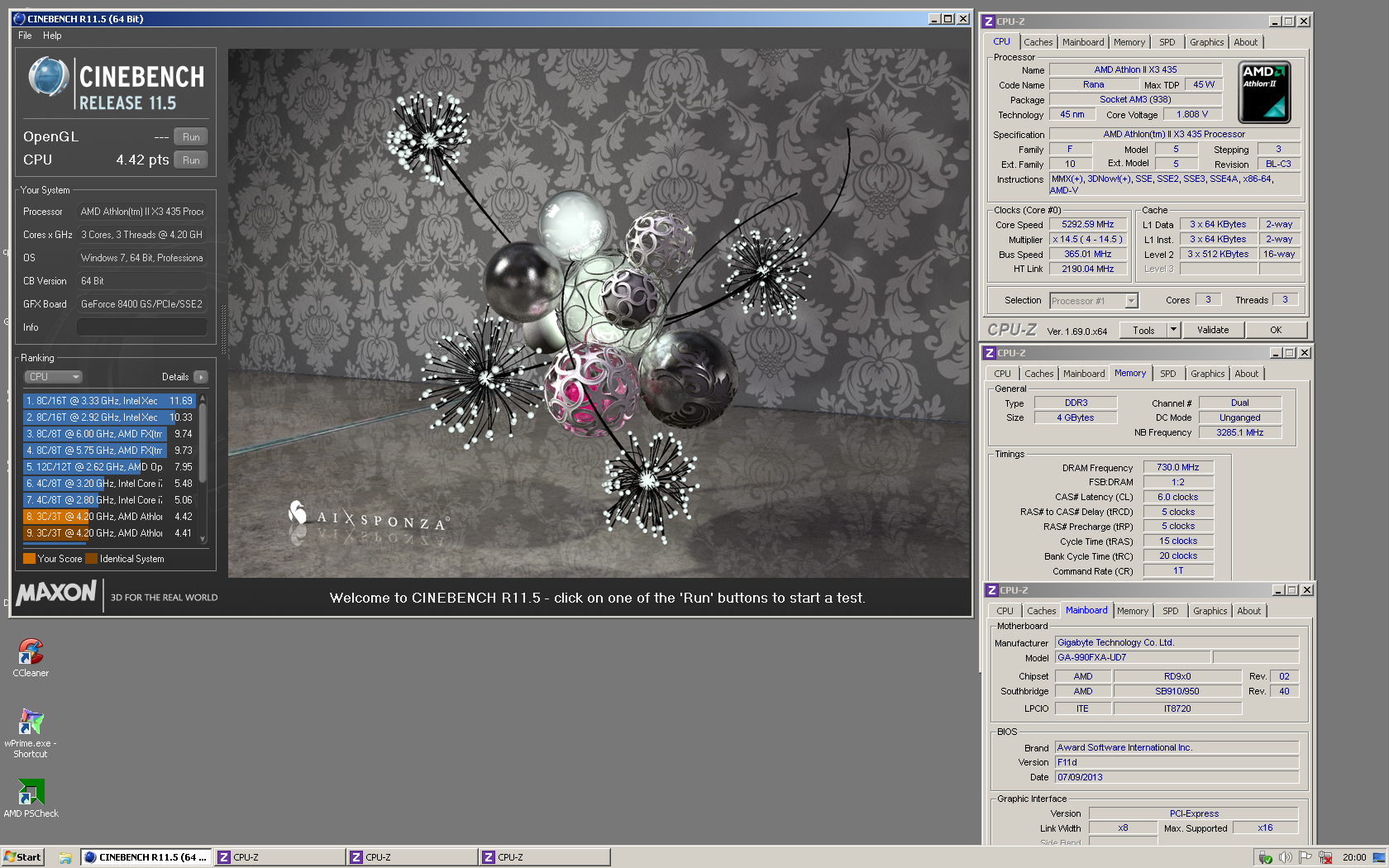Image resolution: width=1389 pixels, height=868 pixels.
Task: Open the Explorer folder icon beside Start
Action: (64, 857)
